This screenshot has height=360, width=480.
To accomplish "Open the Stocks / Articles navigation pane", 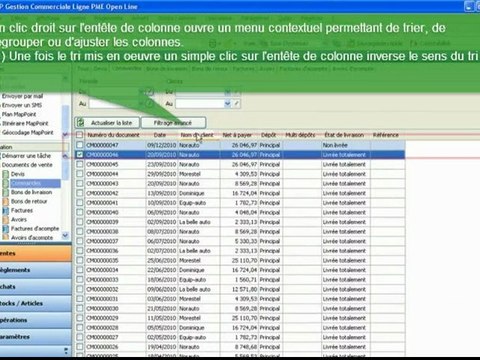I will [x=35, y=303].
